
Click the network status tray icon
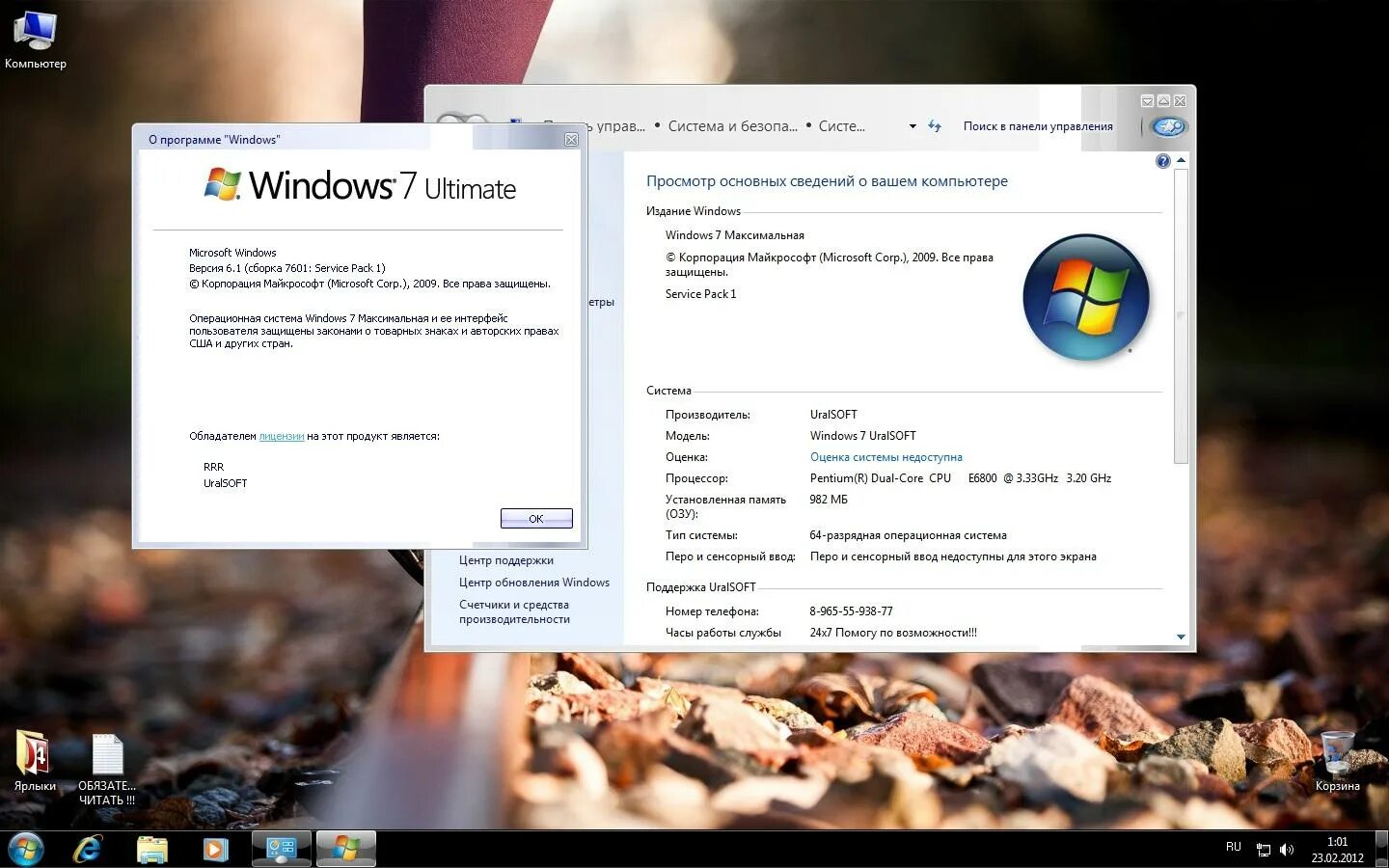1263,850
